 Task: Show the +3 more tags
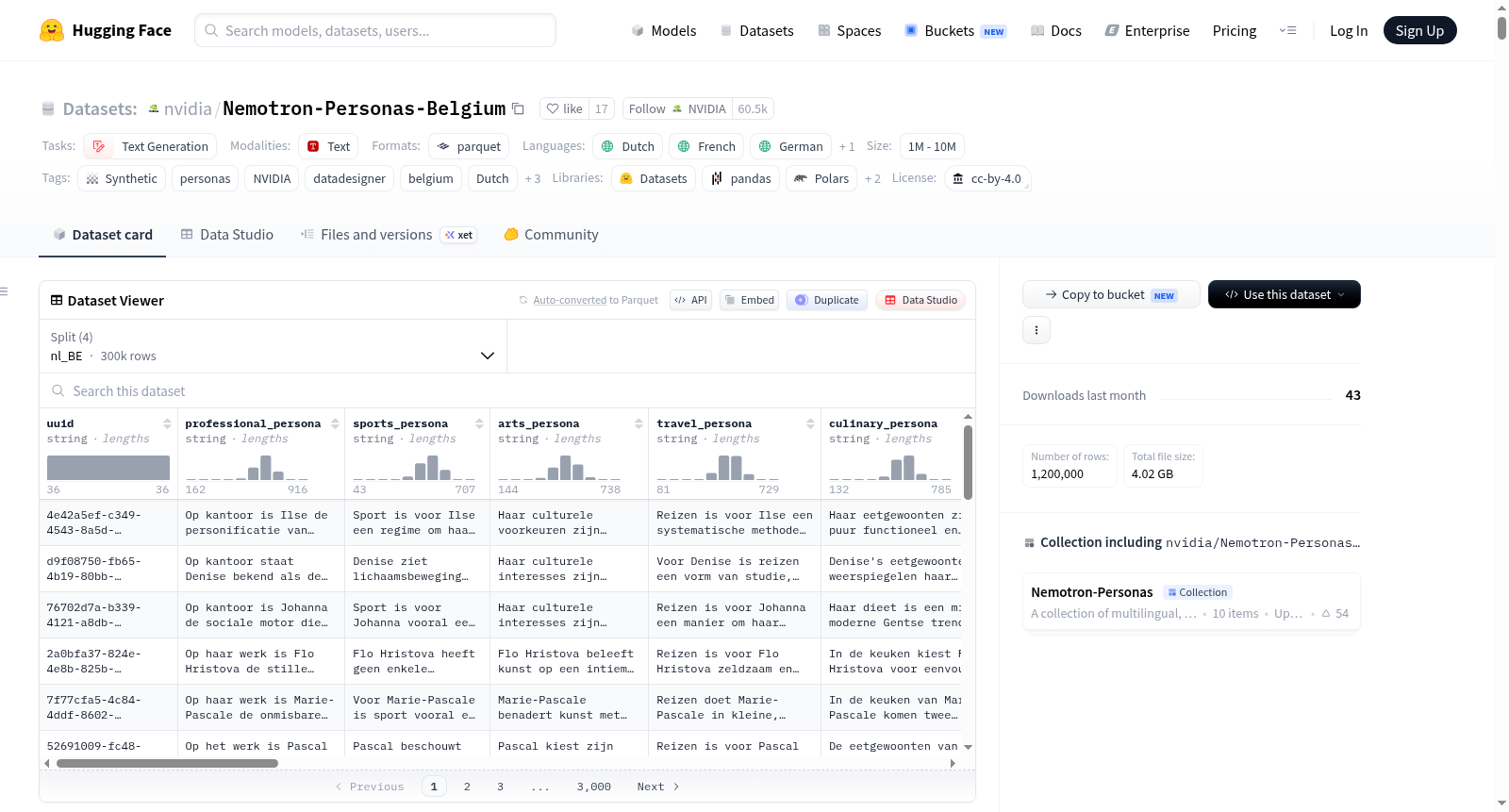[533, 178]
